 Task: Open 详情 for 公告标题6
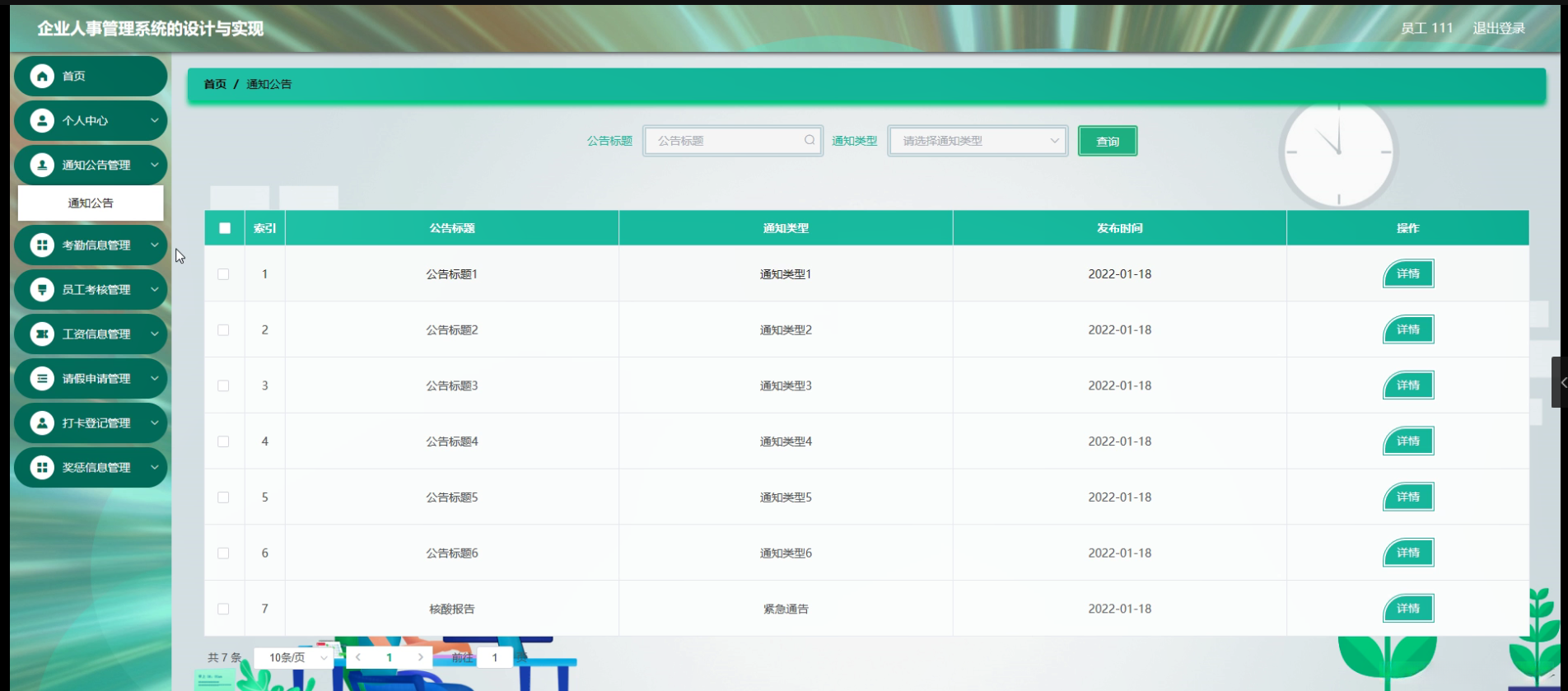tap(1408, 553)
